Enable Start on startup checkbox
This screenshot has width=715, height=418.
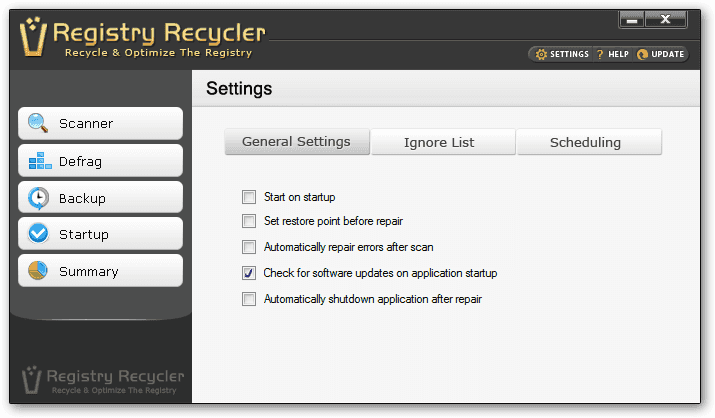[249, 197]
